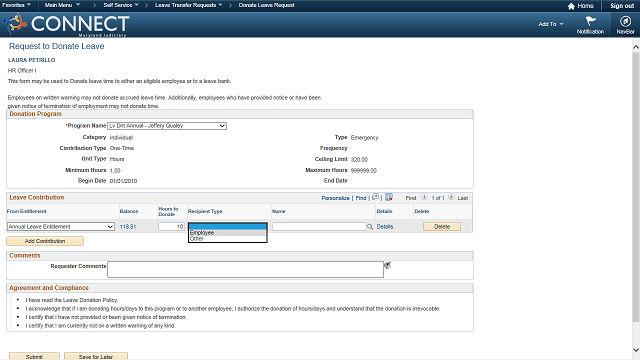
Task: Open the From Entitlement dropdown
Action: [x=61, y=227]
